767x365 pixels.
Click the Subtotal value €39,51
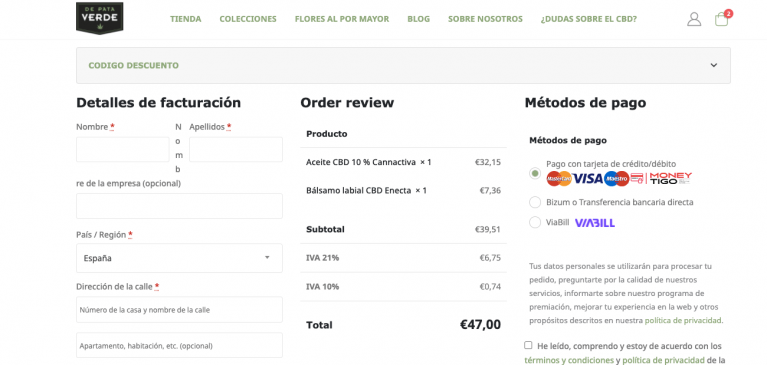[x=488, y=229]
